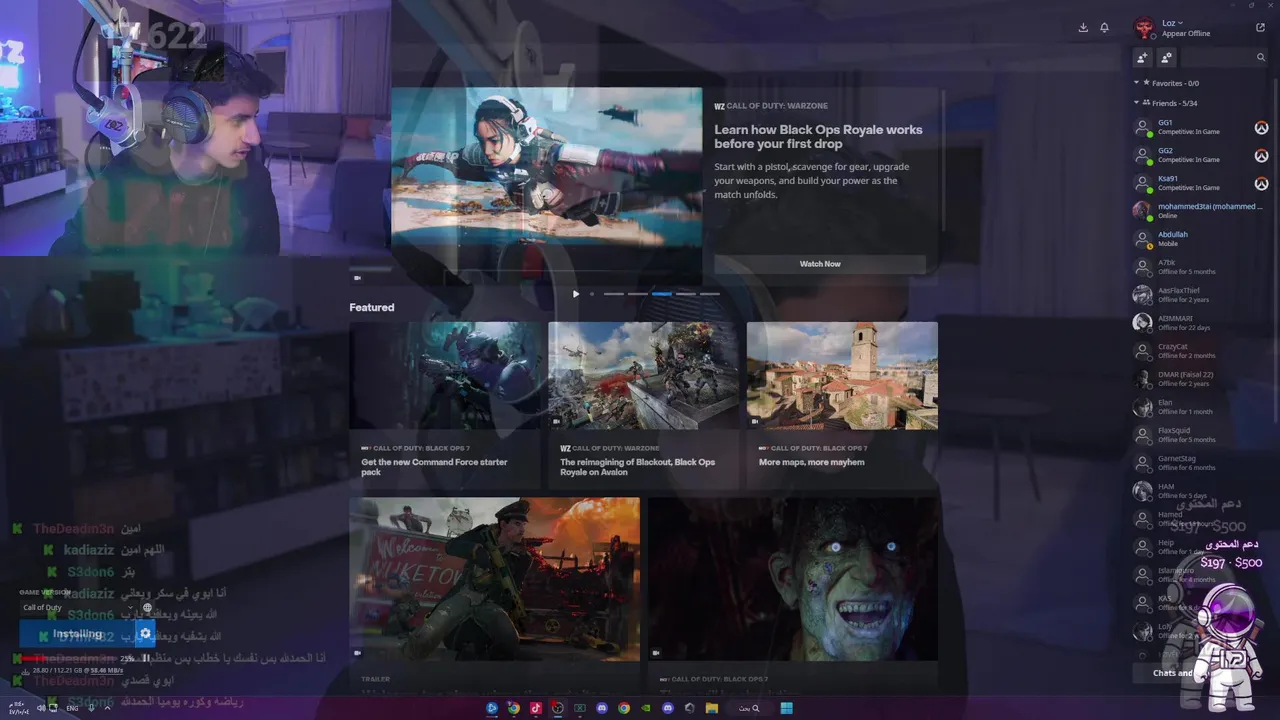The image size is (1280, 720).
Task: Click ENG language indicator
Action: (72, 708)
